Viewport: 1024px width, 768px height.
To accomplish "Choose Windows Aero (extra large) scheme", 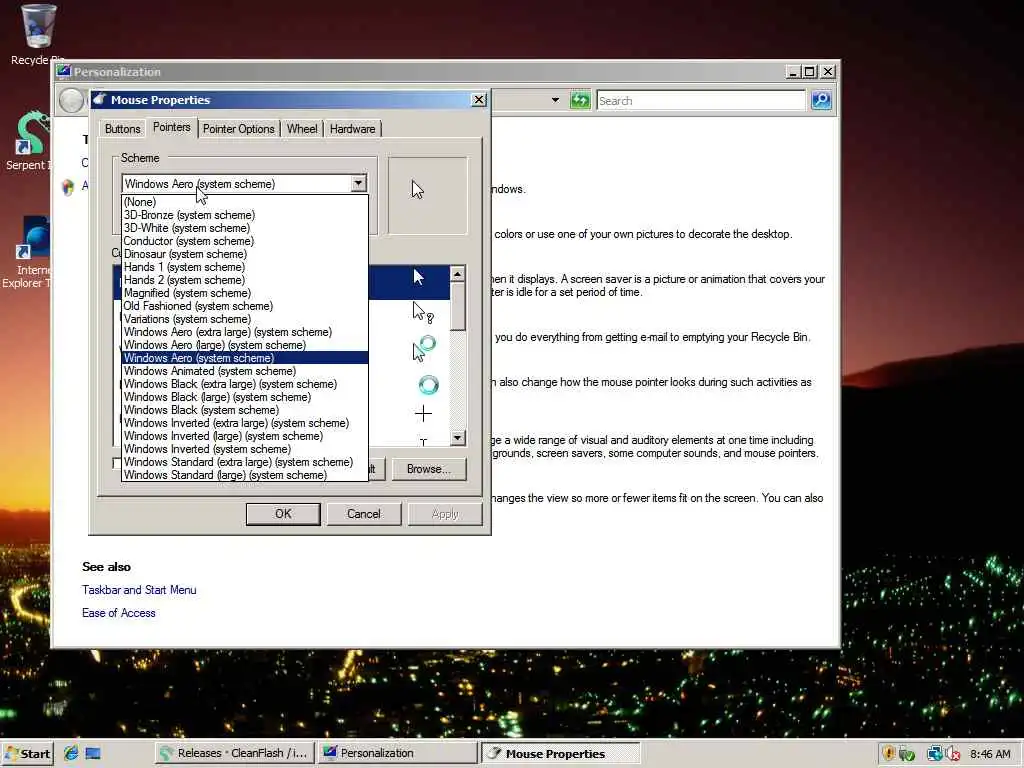I will [245, 332].
